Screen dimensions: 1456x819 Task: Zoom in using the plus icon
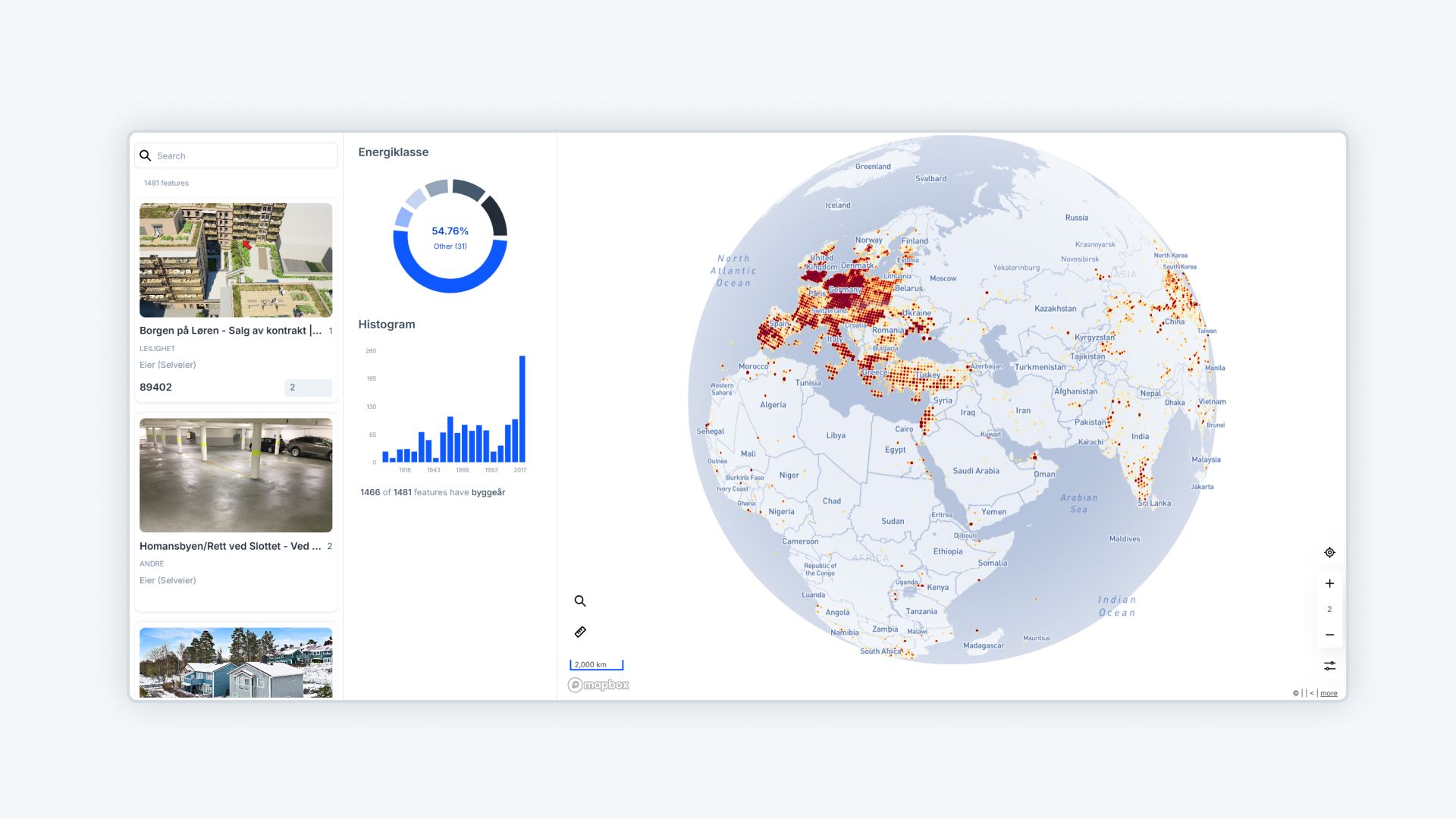[1329, 583]
